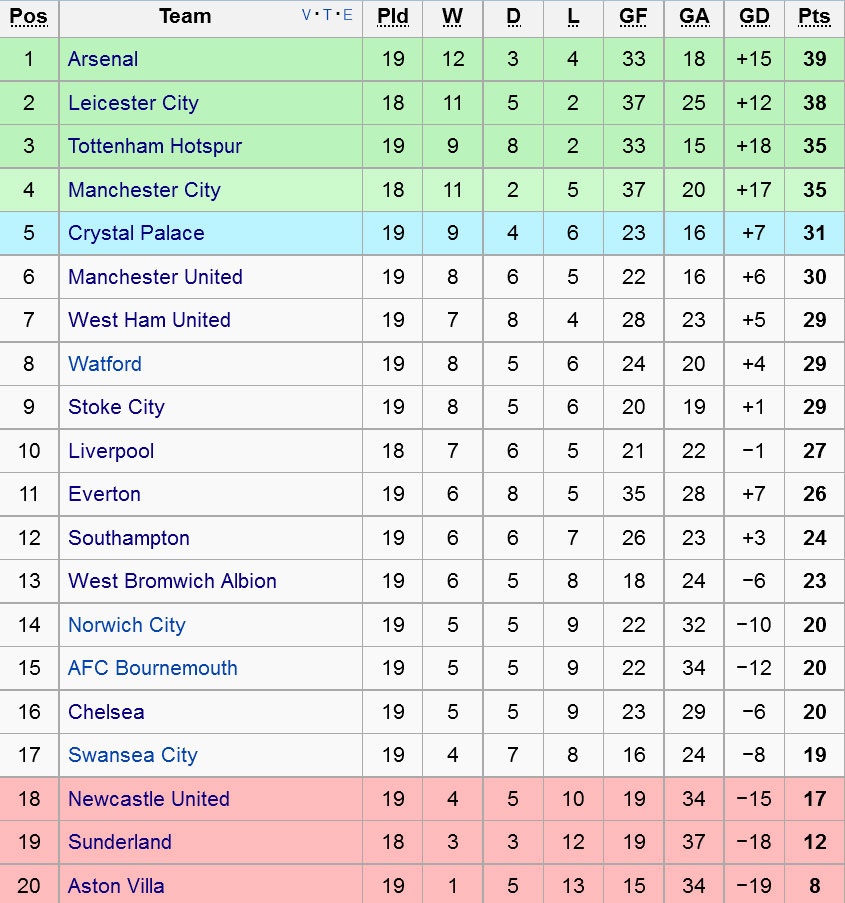Click the AFC Bournemouth link
This screenshot has width=845, height=903.
pos(153,668)
